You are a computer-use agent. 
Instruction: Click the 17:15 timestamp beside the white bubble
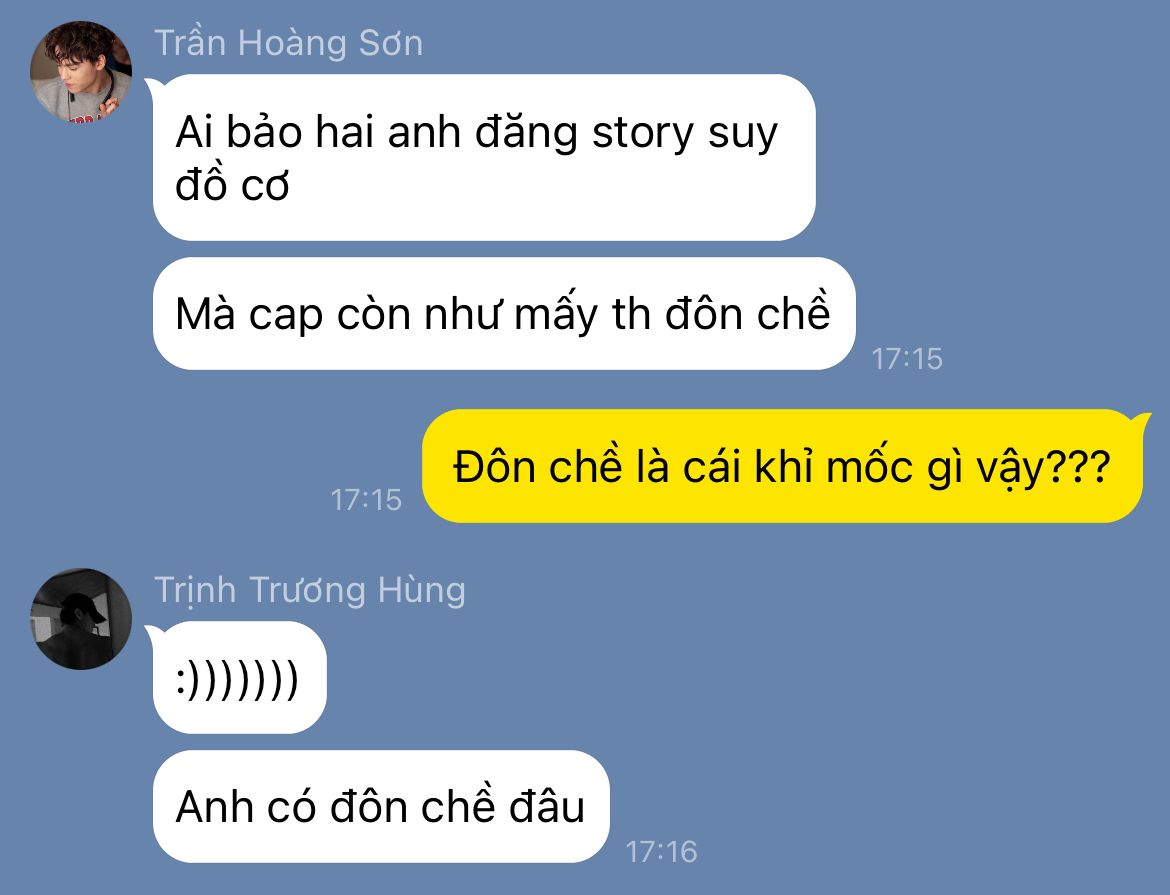click(x=907, y=359)
